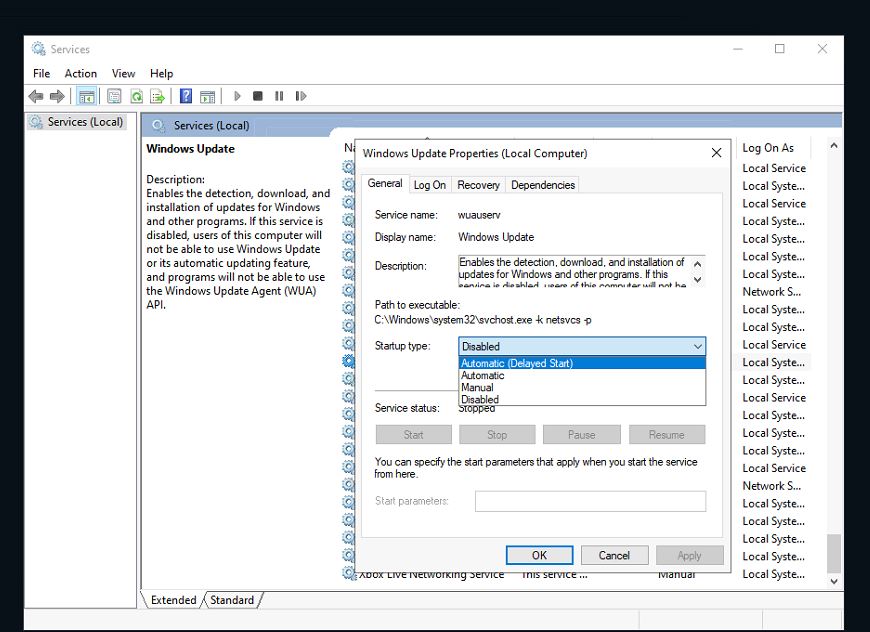Screen dimensions: 870x632
Task: Click the Apply button
Action: point(690,555)
